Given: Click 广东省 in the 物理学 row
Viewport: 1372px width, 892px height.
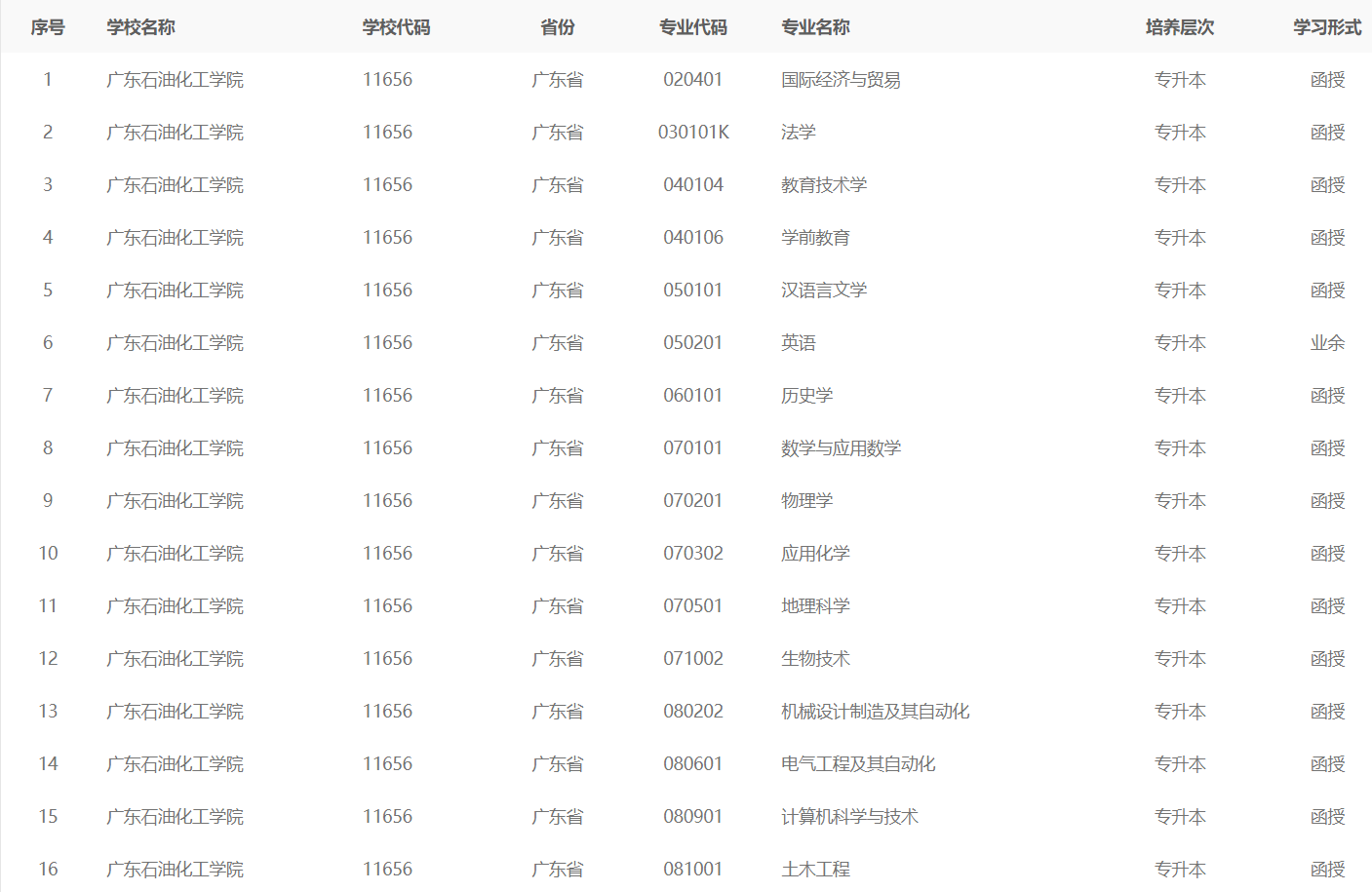Looking at the screenshot, I should [558, 501].
